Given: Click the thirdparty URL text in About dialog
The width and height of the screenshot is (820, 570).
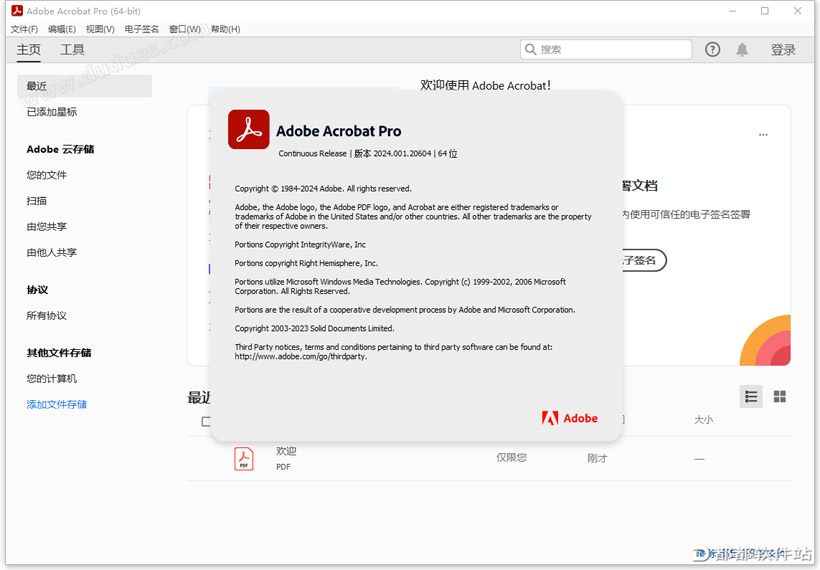Looking at the screenshot, I should 301,357.
